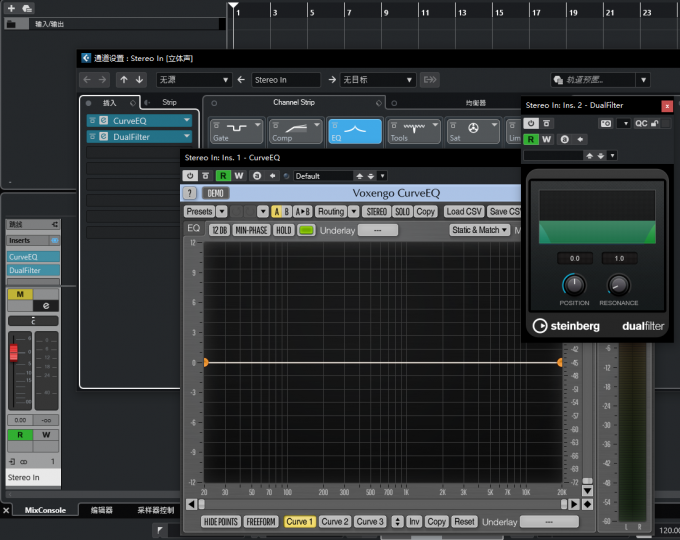Image resolution: width=680 pixels, height=540 pixels.
Task: Select Curve 2 button
Action: click(335, 521)
